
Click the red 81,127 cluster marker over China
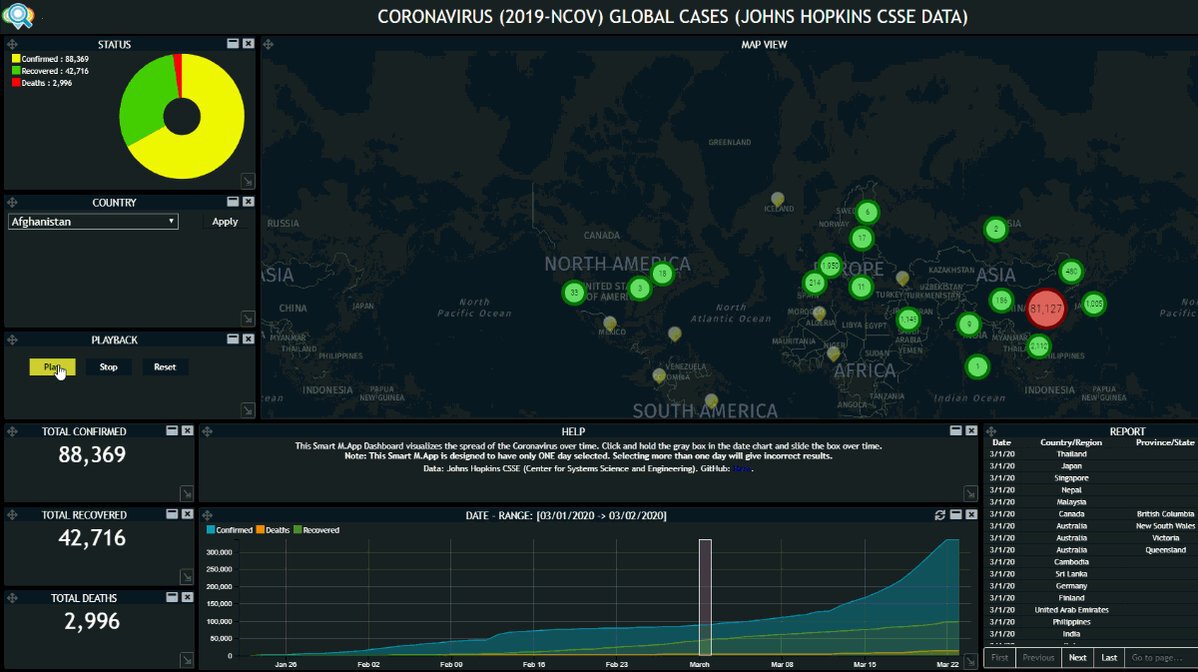[x=1044, y=309]
